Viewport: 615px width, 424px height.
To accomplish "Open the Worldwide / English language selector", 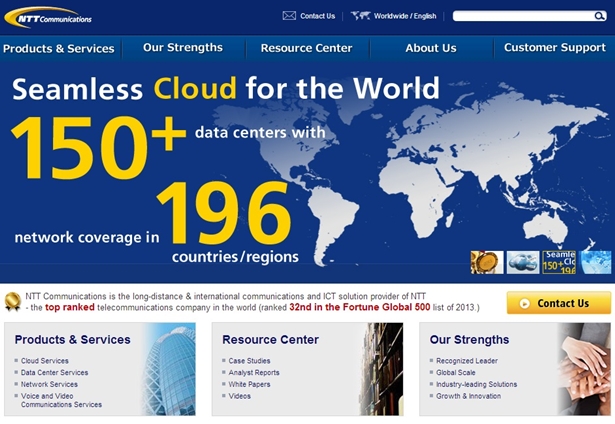I will pos(405,16).
